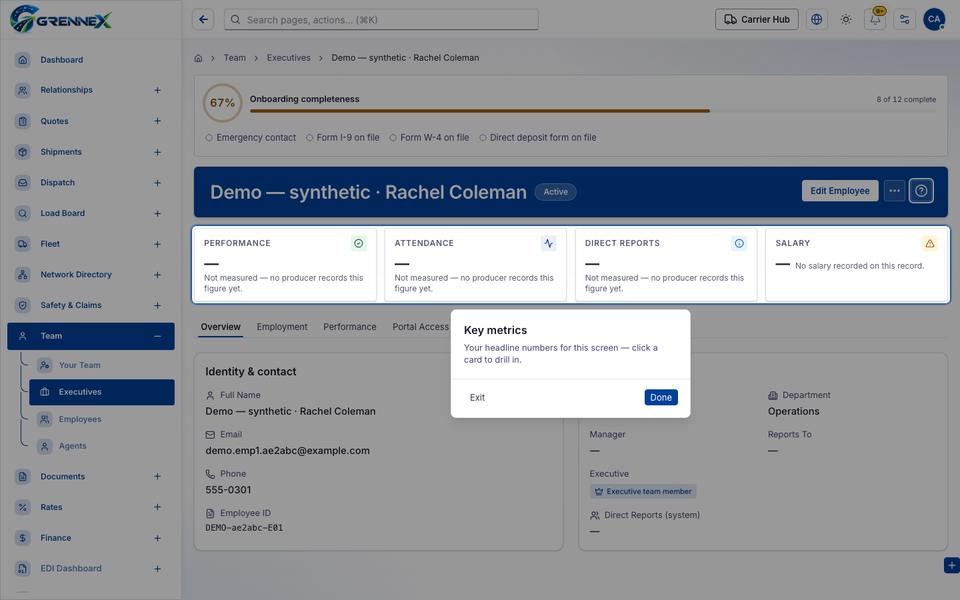Click the 67% completeness ring
The image size is (960, 600).
click(222, 103)
